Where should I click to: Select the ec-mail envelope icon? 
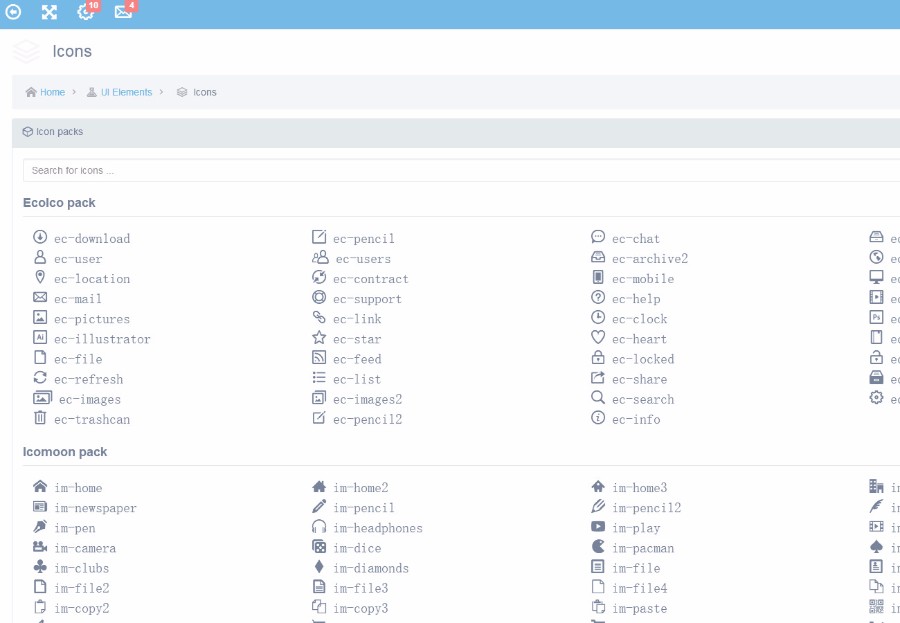(40, 297)
